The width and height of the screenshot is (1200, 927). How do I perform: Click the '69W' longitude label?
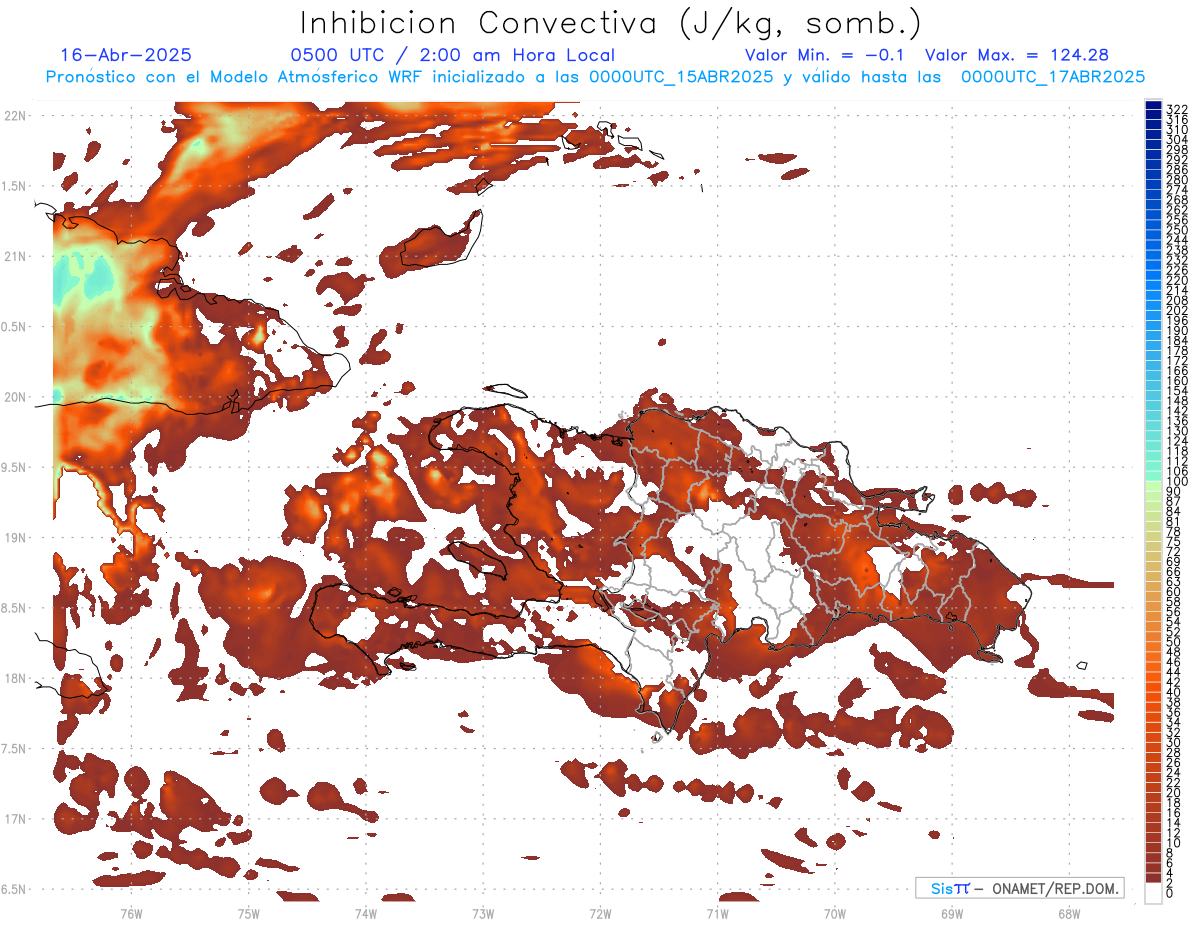[952, 913]
